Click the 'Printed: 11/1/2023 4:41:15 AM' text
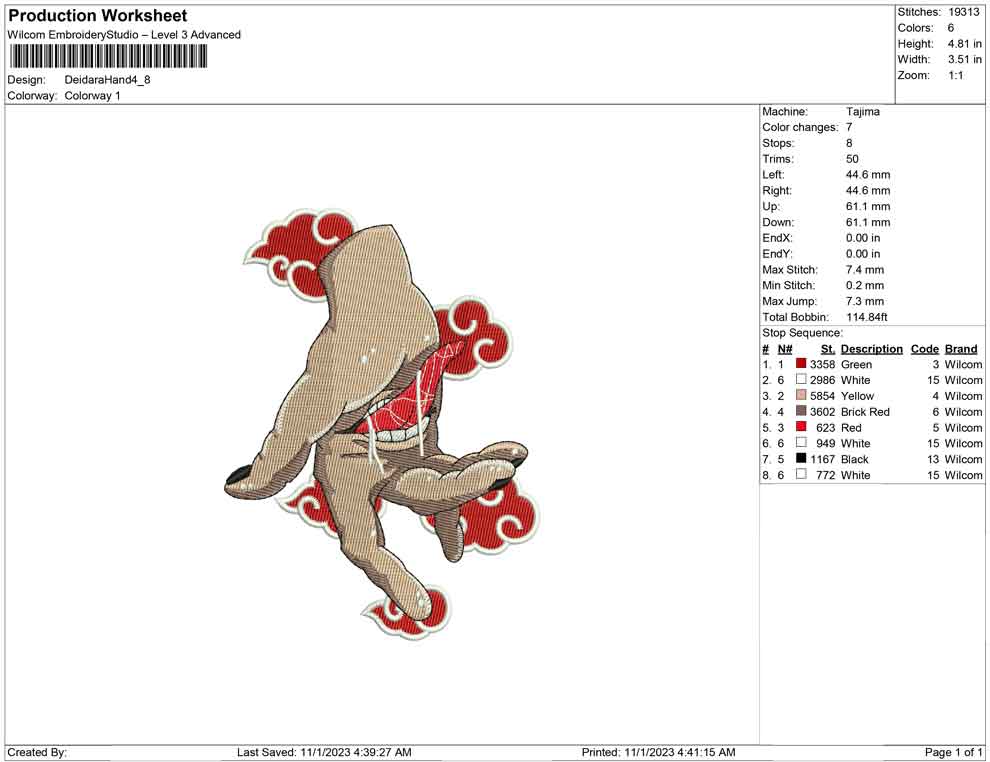The image size is (990, 762). click(658, 752)
